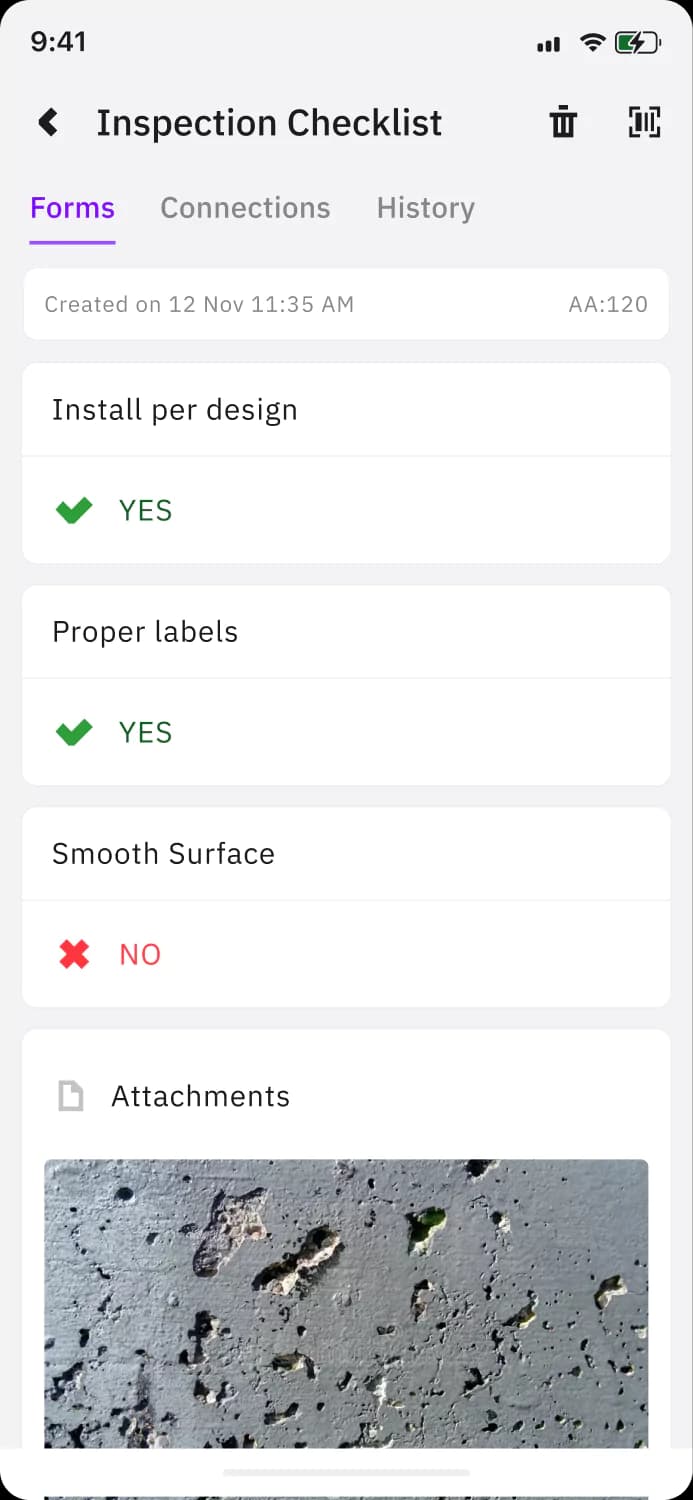Click the NO answer text
The image size is (693, 1500).
(x=140, y=955)
